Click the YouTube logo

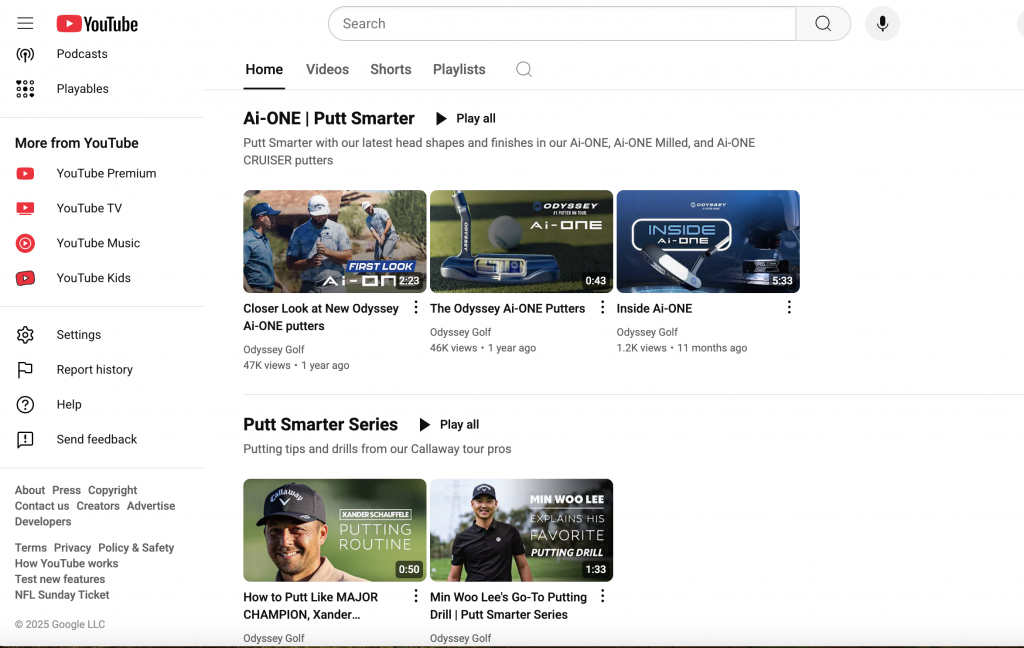97,24
